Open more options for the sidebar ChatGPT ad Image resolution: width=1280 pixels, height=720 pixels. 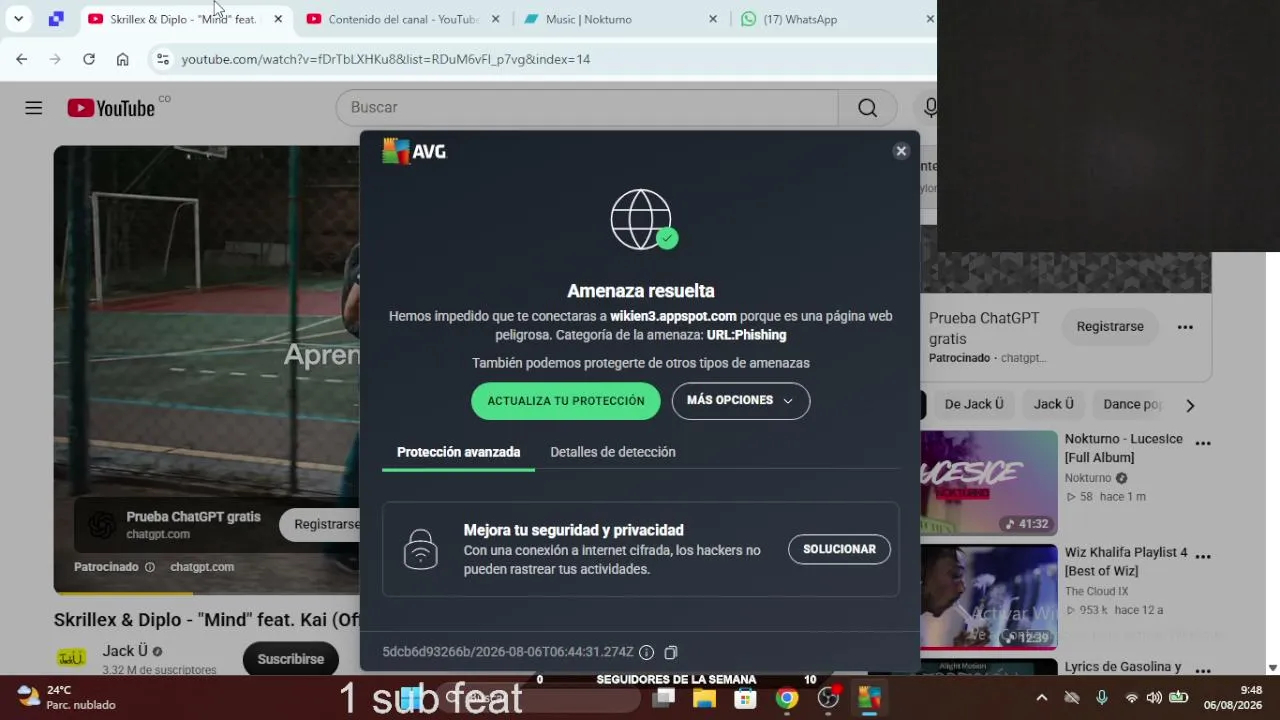tap(1185, 327)
